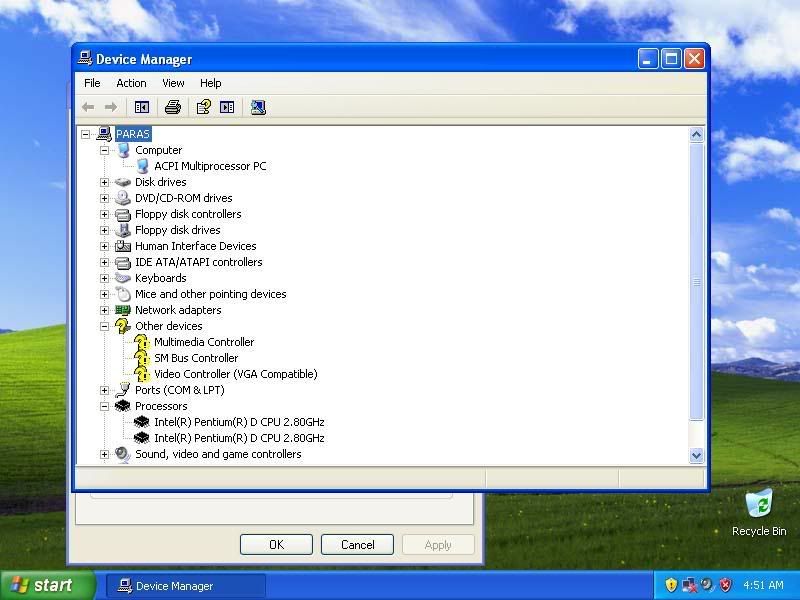The height and width of the screenshot is (600, 800).
Task: Click the red shield tray icon
Action: pyautogui.click(x=725, y=585)
